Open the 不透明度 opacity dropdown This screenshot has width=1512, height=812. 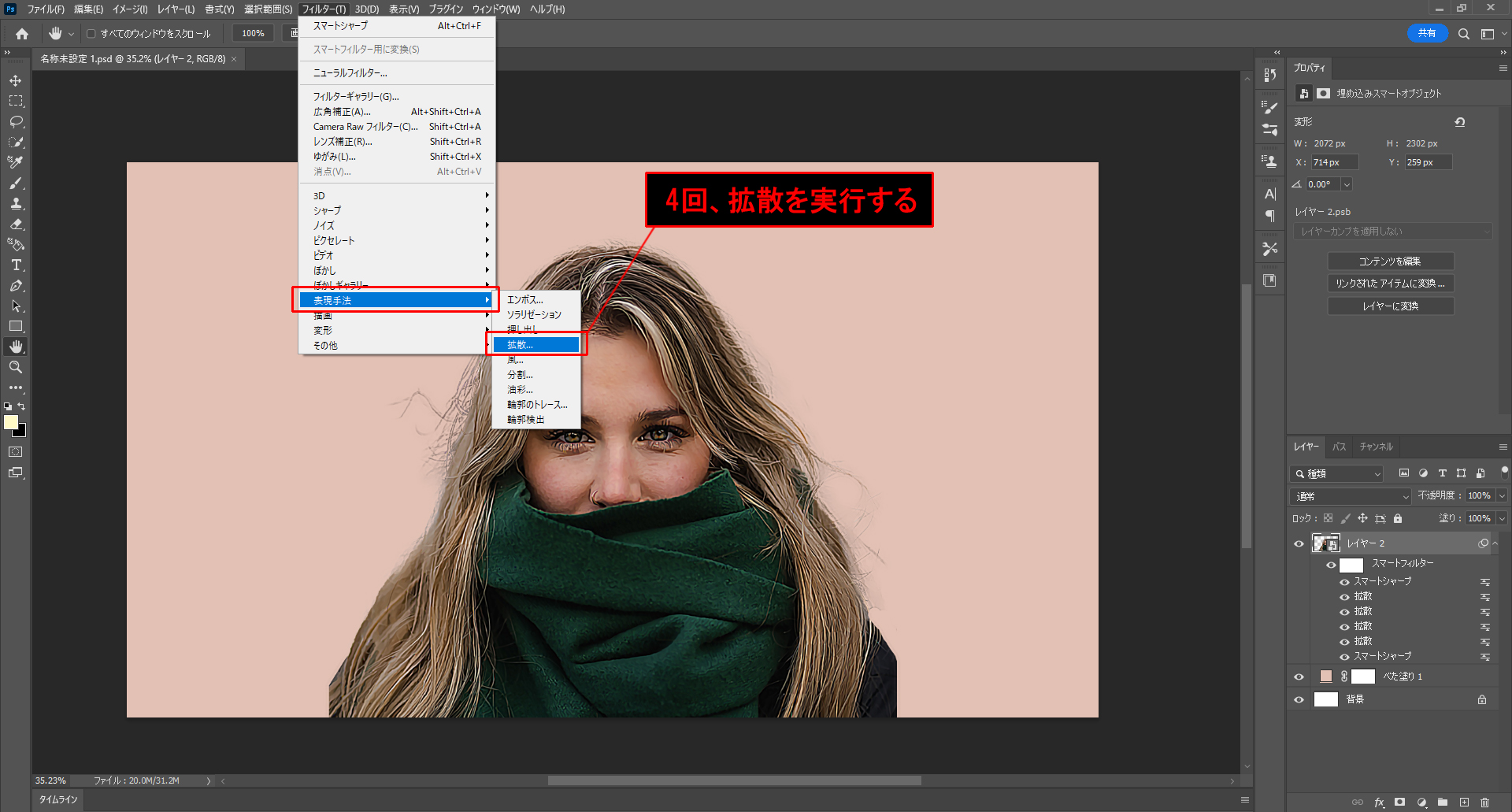[x=1502, y=496]
